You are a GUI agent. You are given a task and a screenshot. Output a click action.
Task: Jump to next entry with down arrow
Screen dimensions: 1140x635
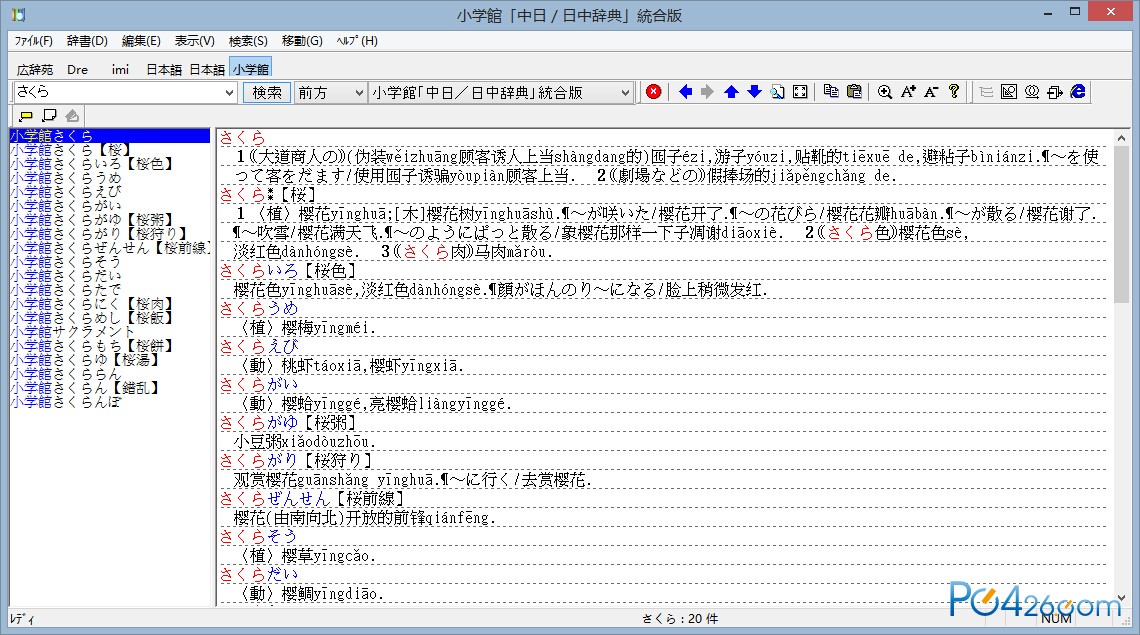(x=755, y=92)
